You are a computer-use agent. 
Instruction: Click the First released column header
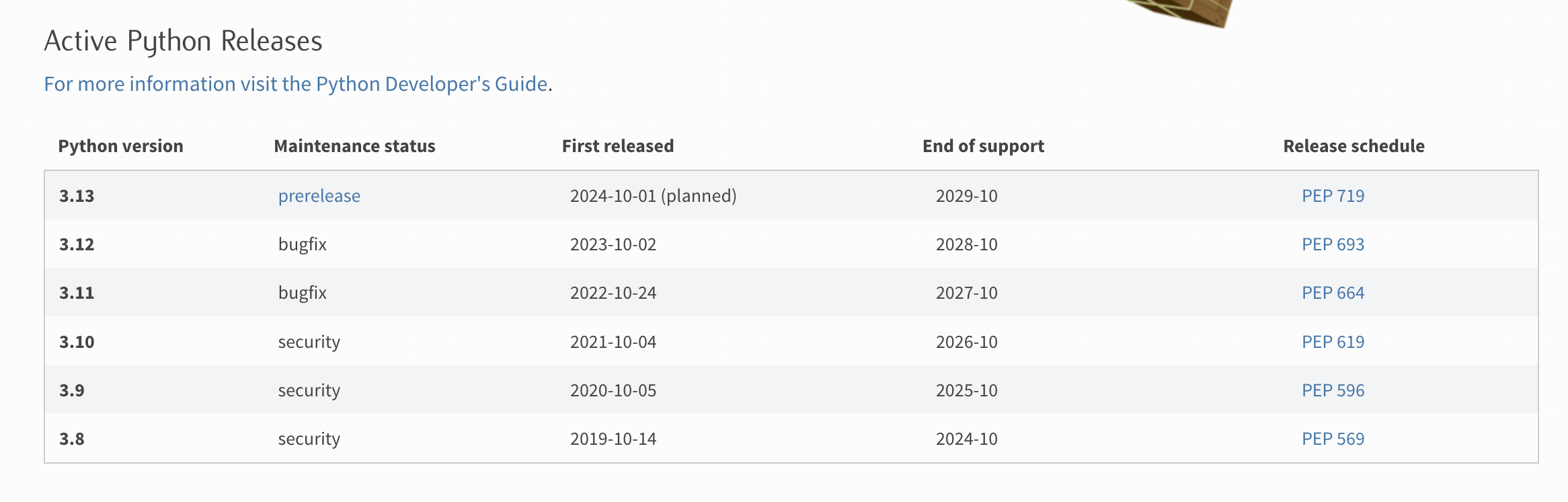(617, 146)
